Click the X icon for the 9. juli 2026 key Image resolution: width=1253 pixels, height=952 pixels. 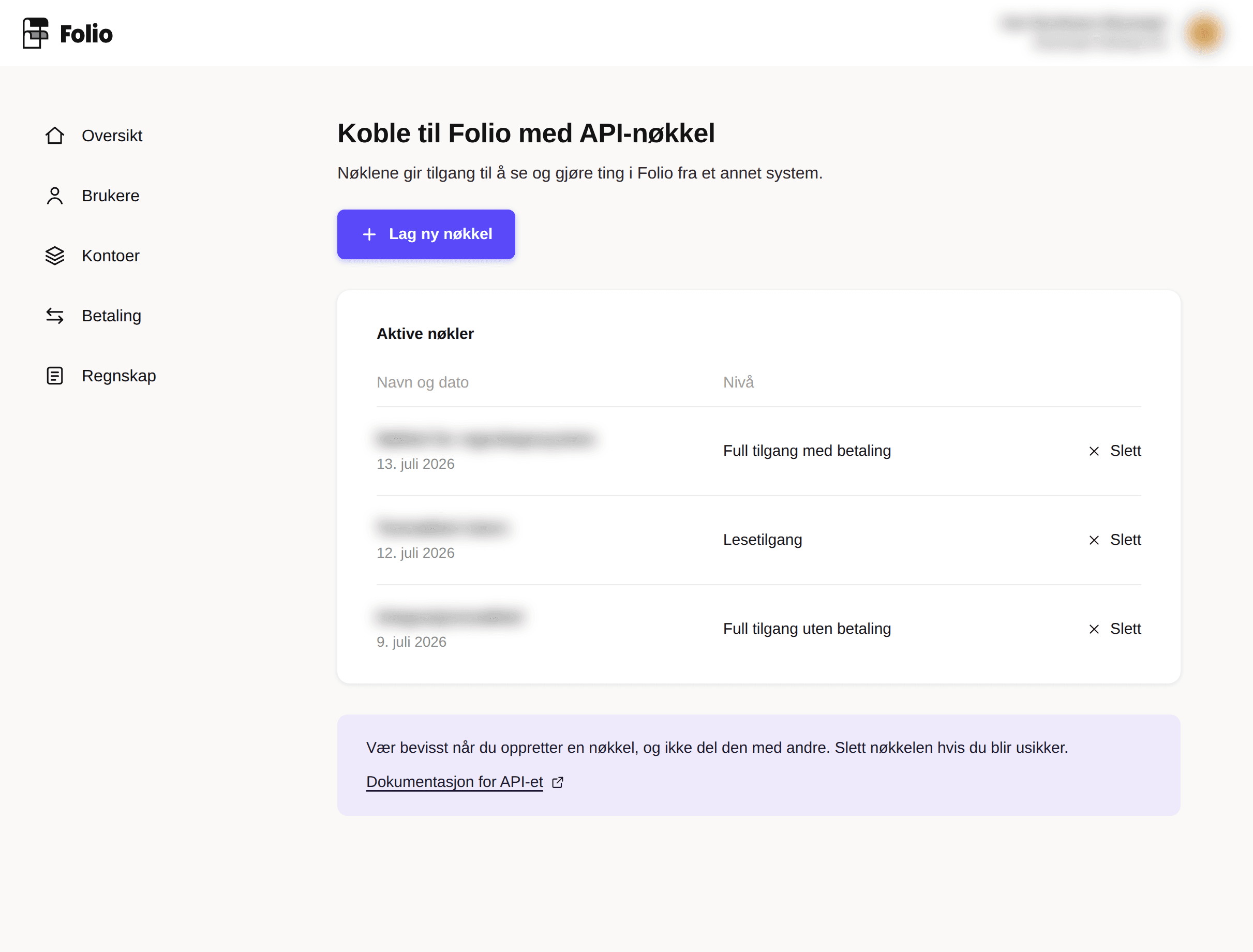coord(1094,629)
